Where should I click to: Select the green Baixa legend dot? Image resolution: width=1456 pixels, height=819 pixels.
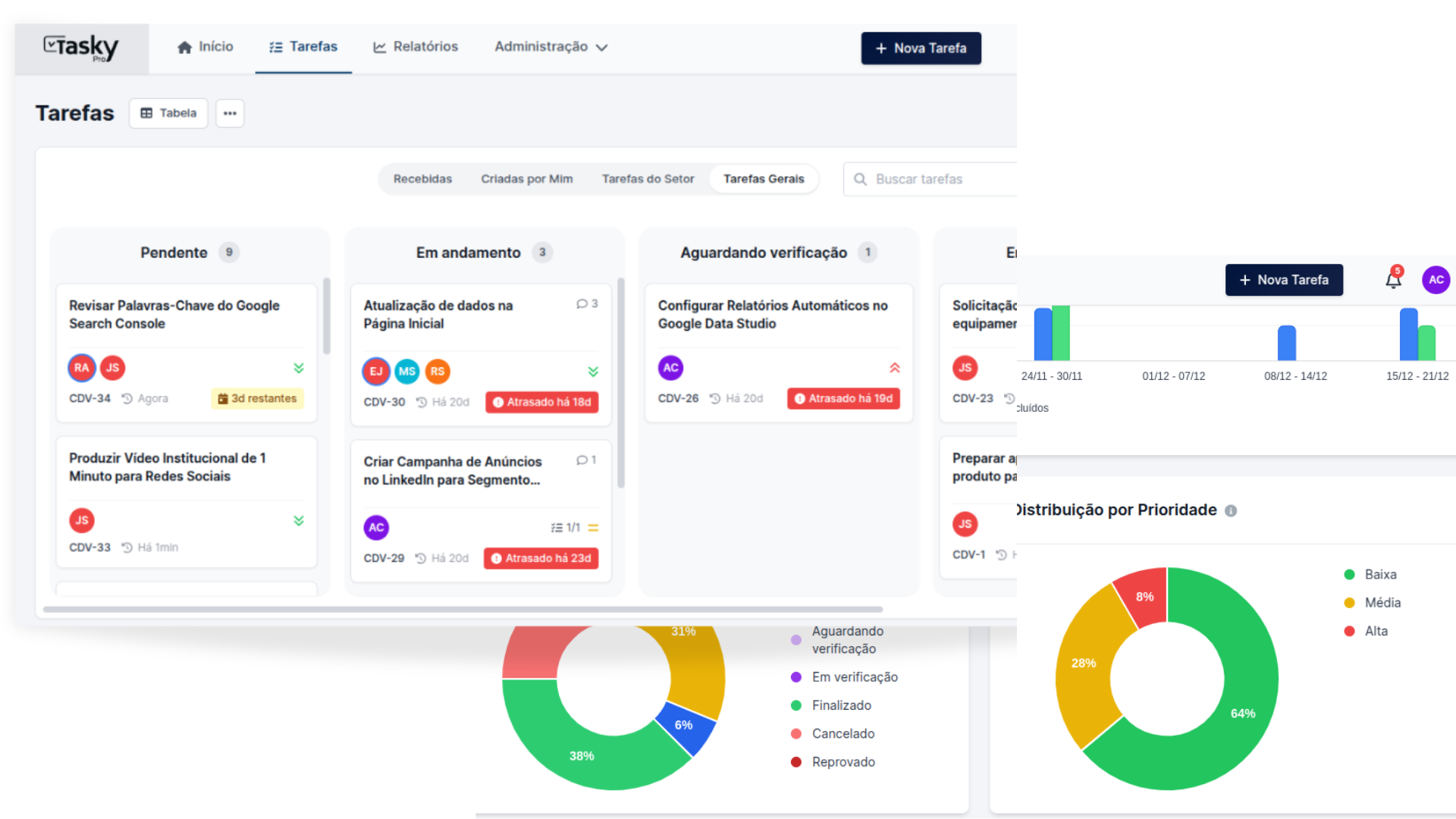point(1348,574)
